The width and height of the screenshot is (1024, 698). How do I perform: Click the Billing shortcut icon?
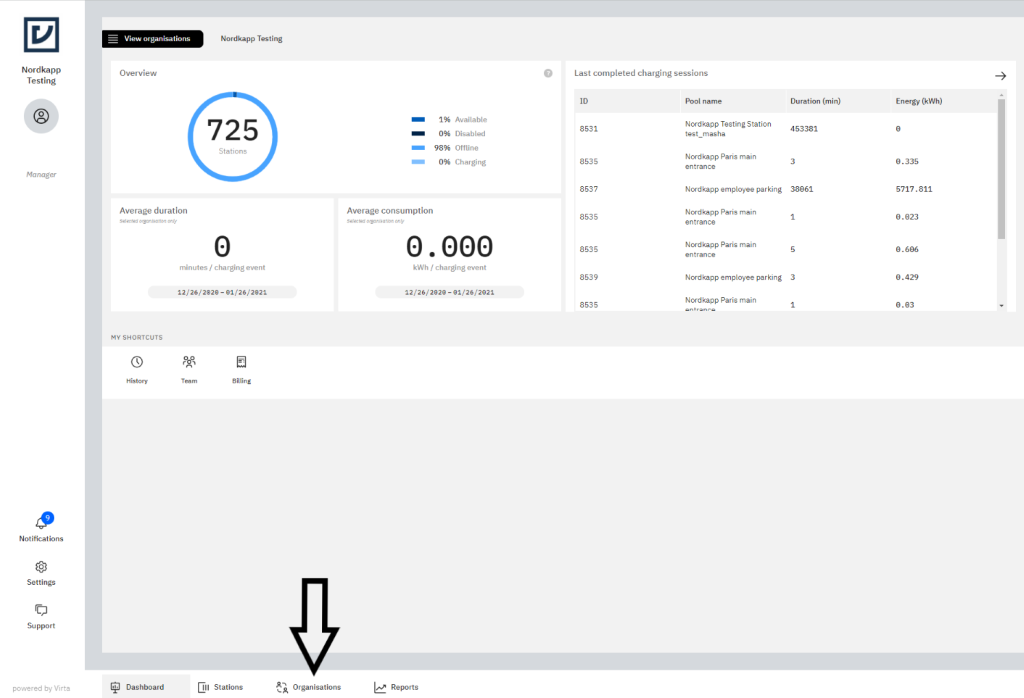click(241, 362)
